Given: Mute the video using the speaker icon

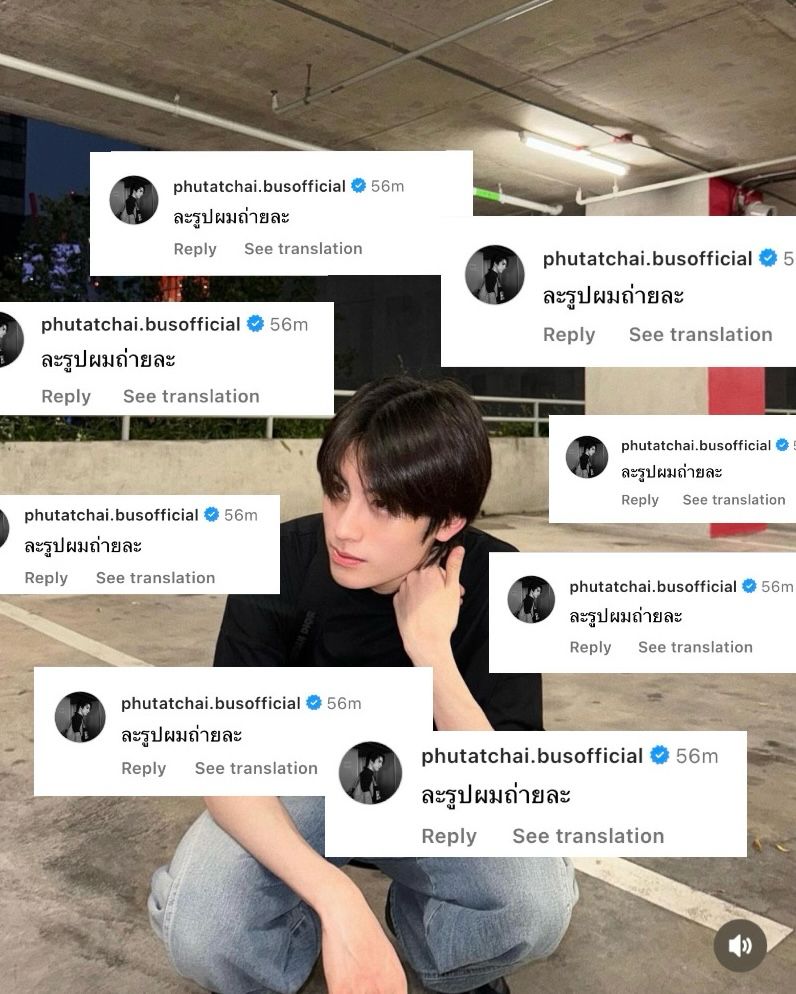Looking at the screenshot, I should [x=740, y=946].
